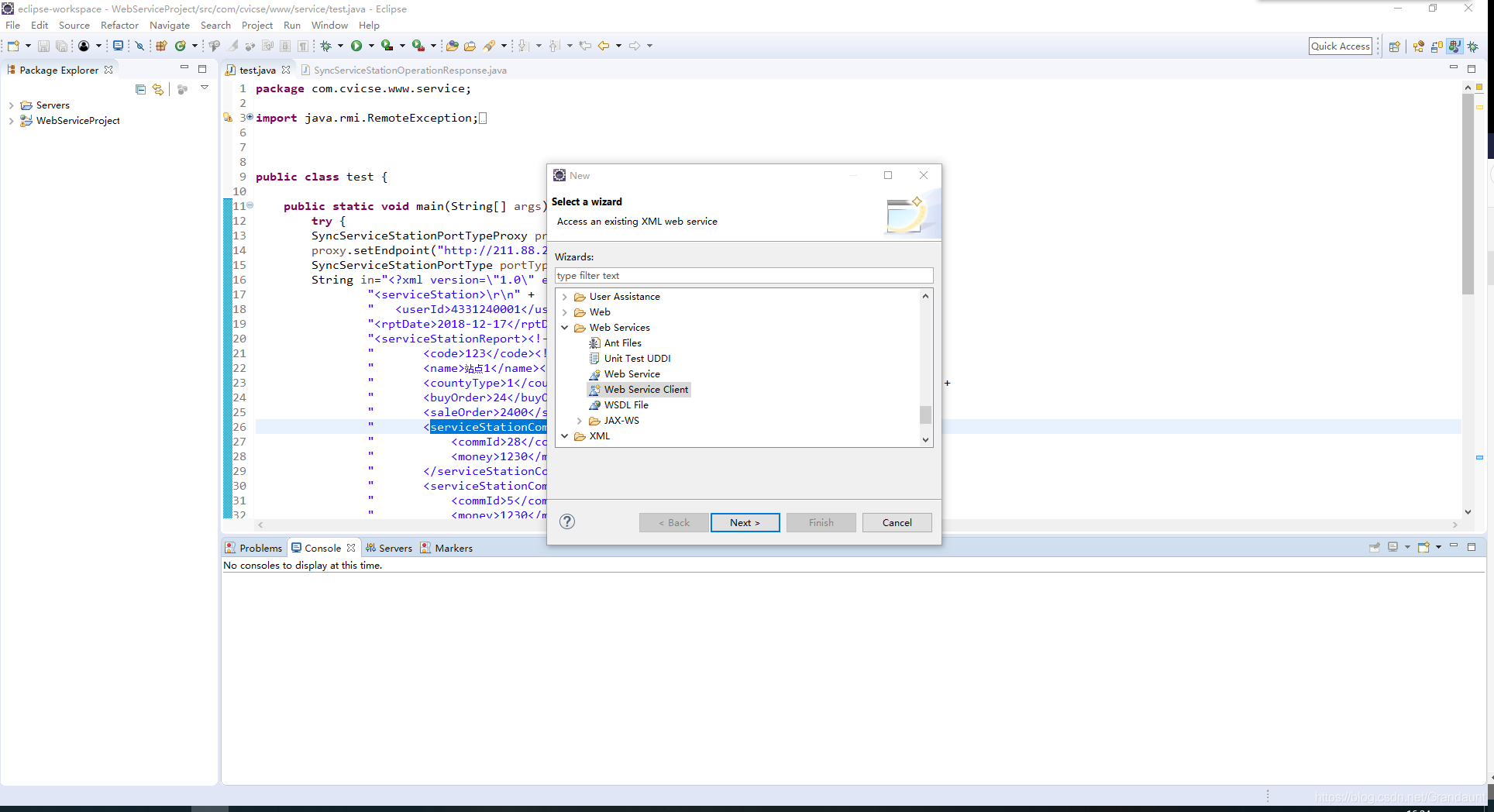Expand User Assistance wizard folder
Image resolution: width=1494 pixels, height=812 pixels.
(x=564, y=297)
